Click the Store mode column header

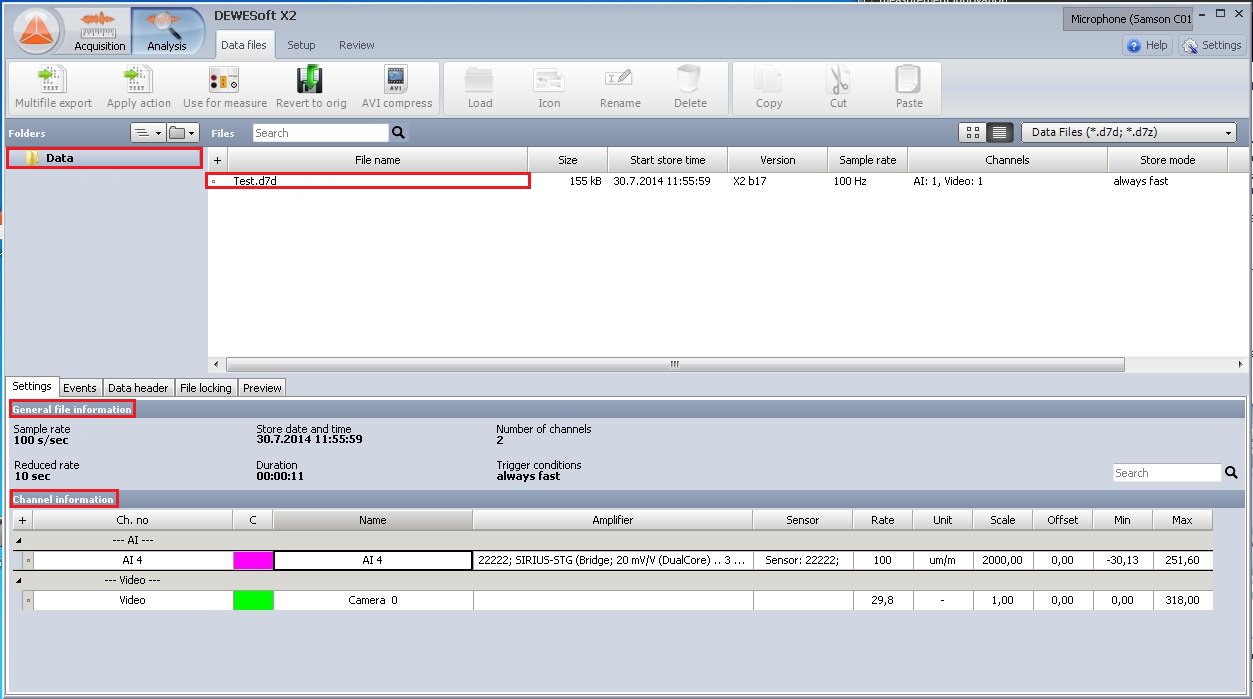click(x=1168, y=160)
